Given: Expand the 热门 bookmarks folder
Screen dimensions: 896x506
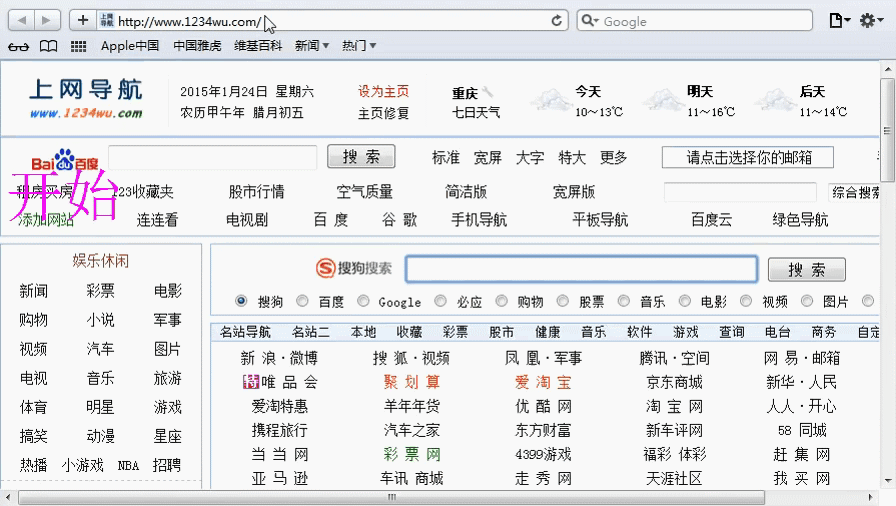Looking at the screenshot, I should click(358, 46).
